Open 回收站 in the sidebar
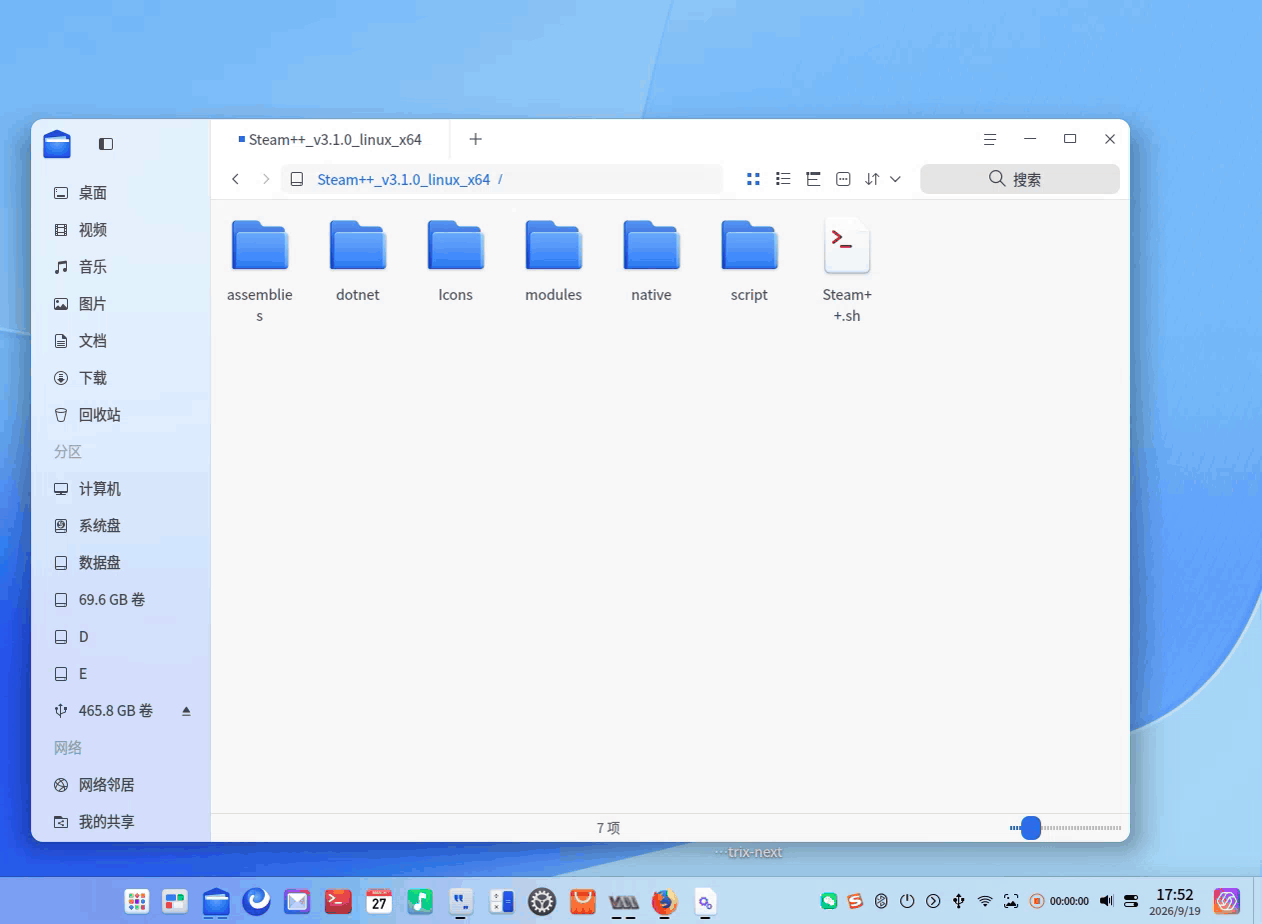 [x=121, y=415]
